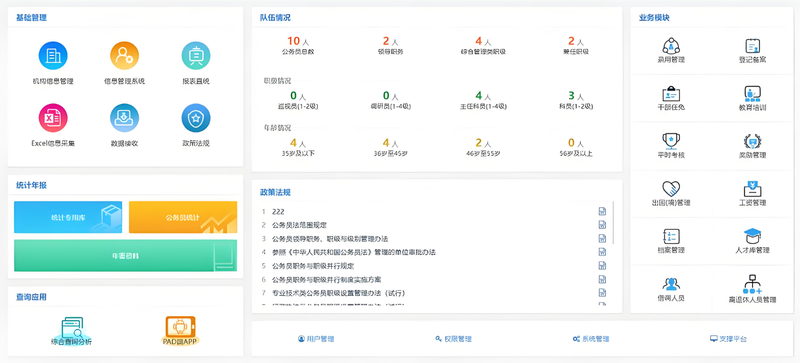Open policy 公务员法范围规定

(x=299, y=225)
